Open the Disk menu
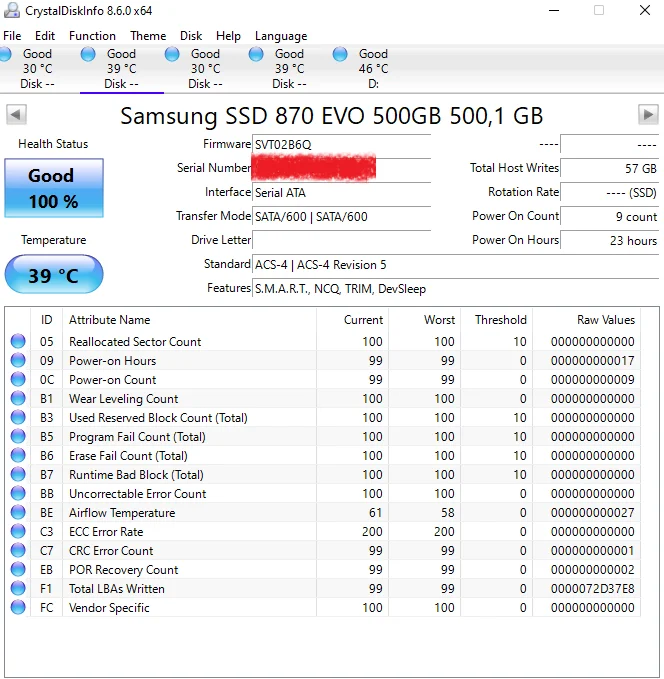The image size is (664, 679). [191, 36]
